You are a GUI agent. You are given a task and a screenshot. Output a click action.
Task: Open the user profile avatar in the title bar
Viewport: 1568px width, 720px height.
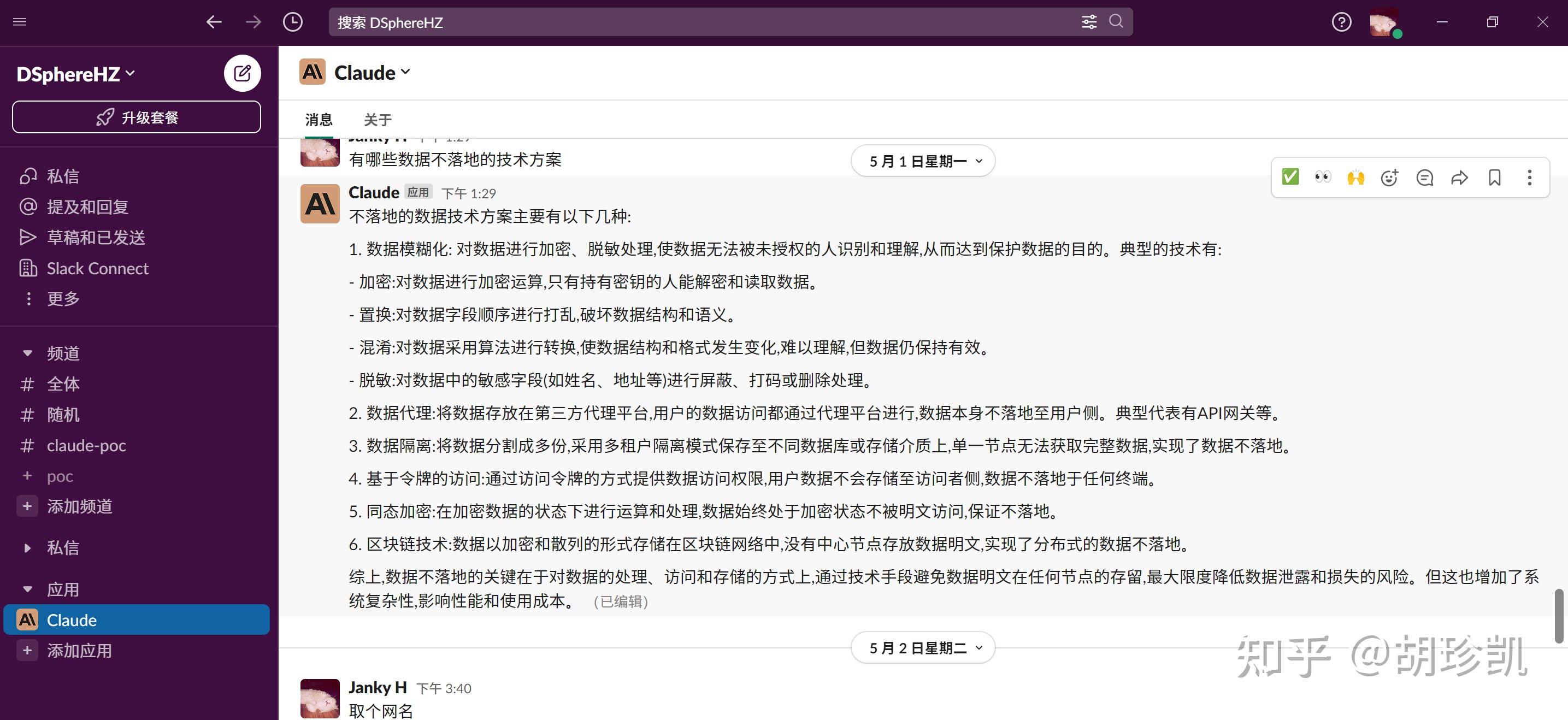click(x=1384, y=22)
